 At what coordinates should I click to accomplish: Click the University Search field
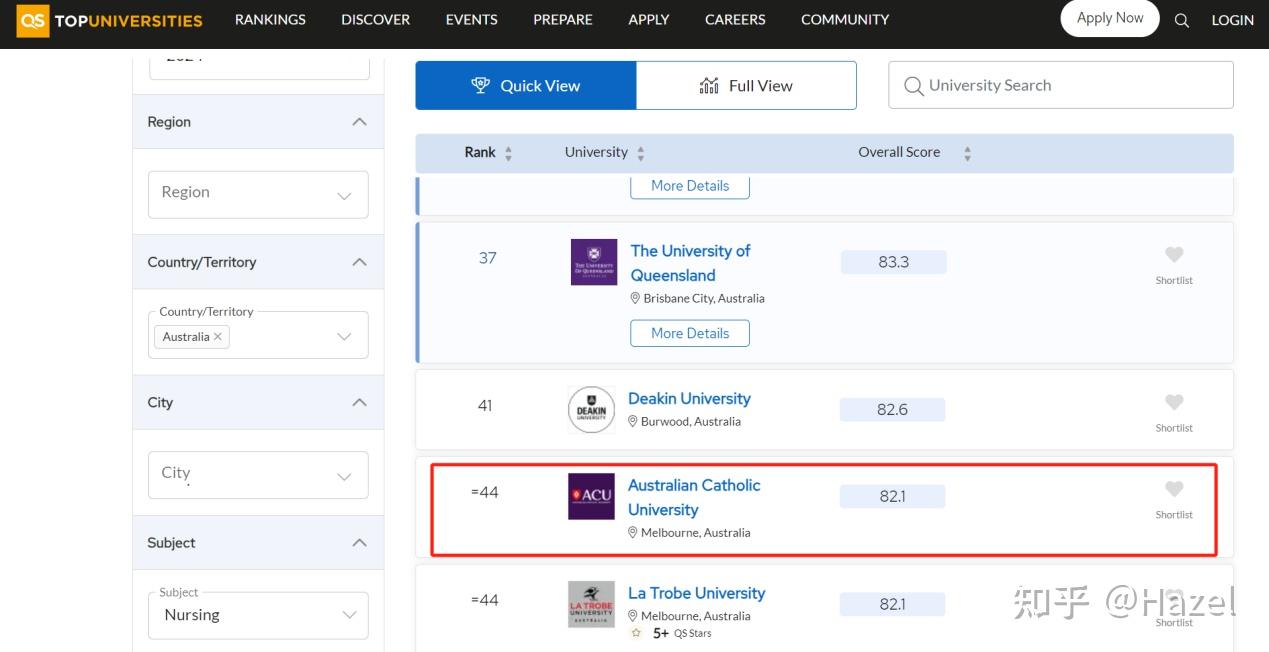click(1060, 86)
